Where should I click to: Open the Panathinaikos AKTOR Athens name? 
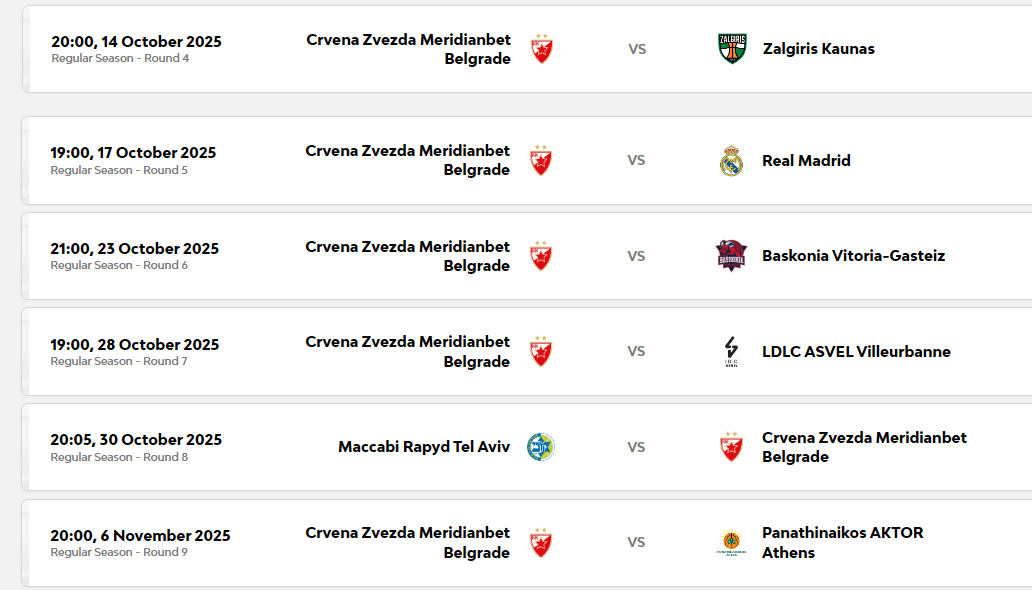click(x=842, y=543)
